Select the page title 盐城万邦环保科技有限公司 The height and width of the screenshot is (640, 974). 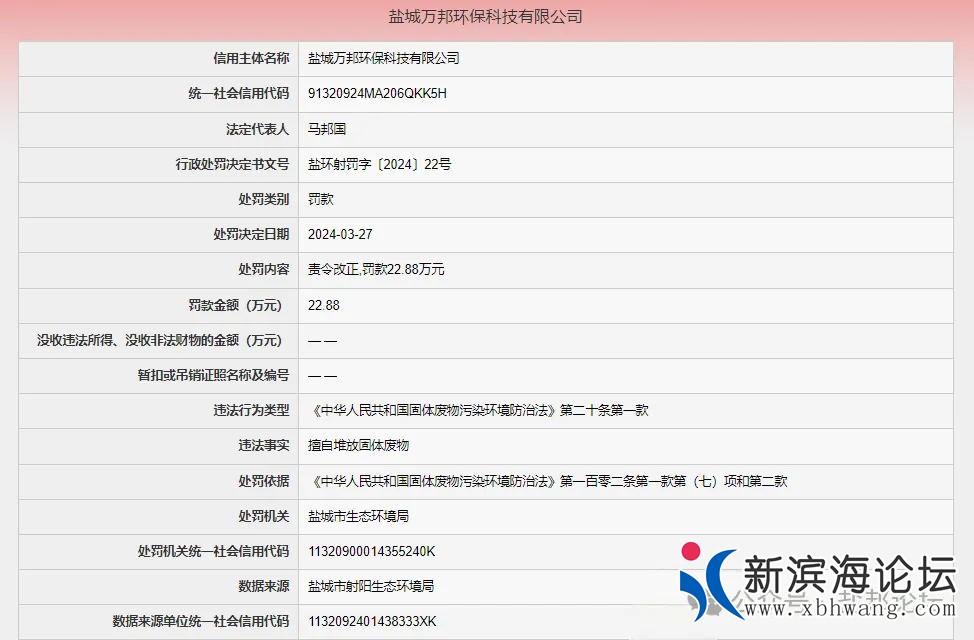click(487, 16)
